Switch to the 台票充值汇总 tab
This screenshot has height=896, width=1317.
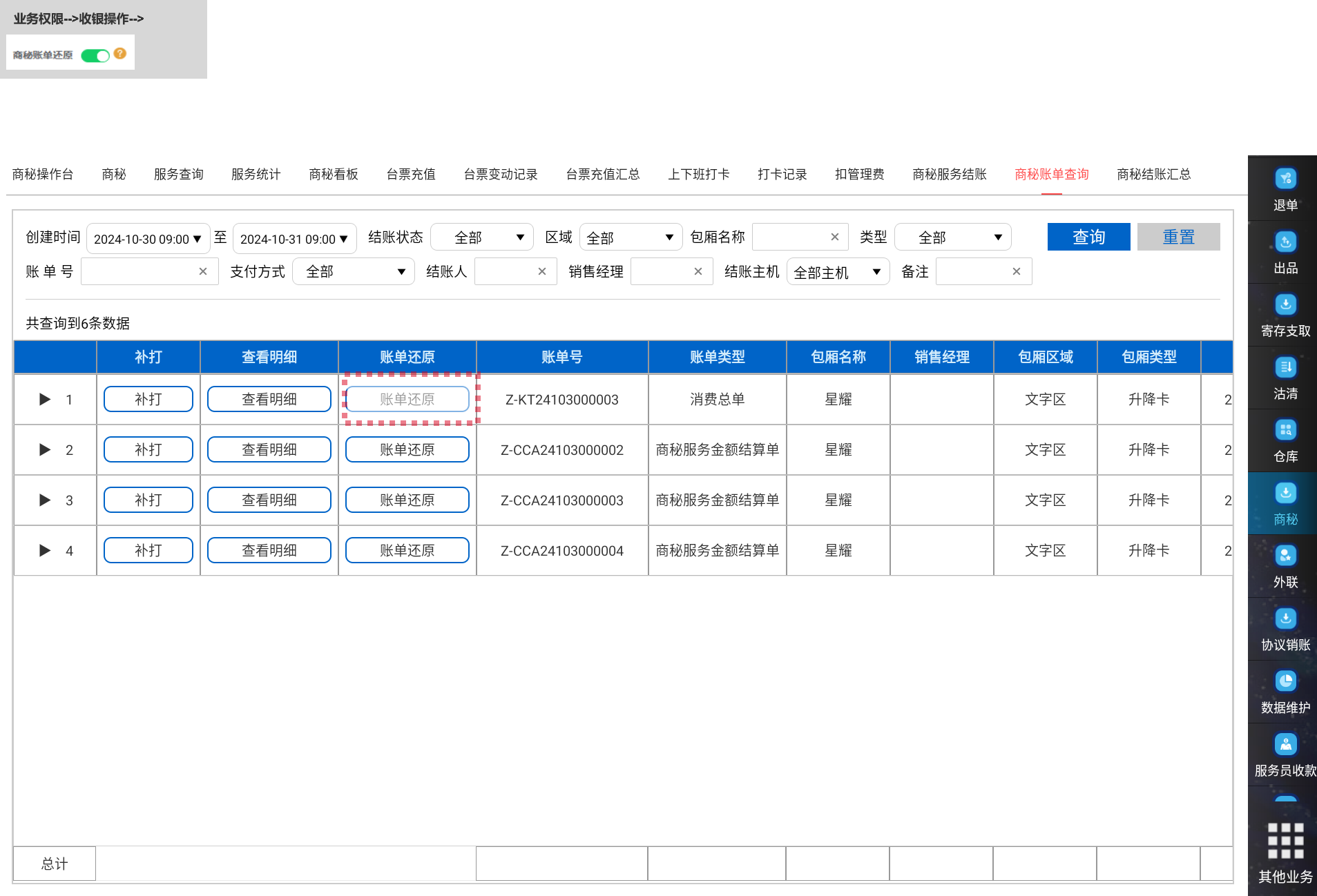coord(603,174)
